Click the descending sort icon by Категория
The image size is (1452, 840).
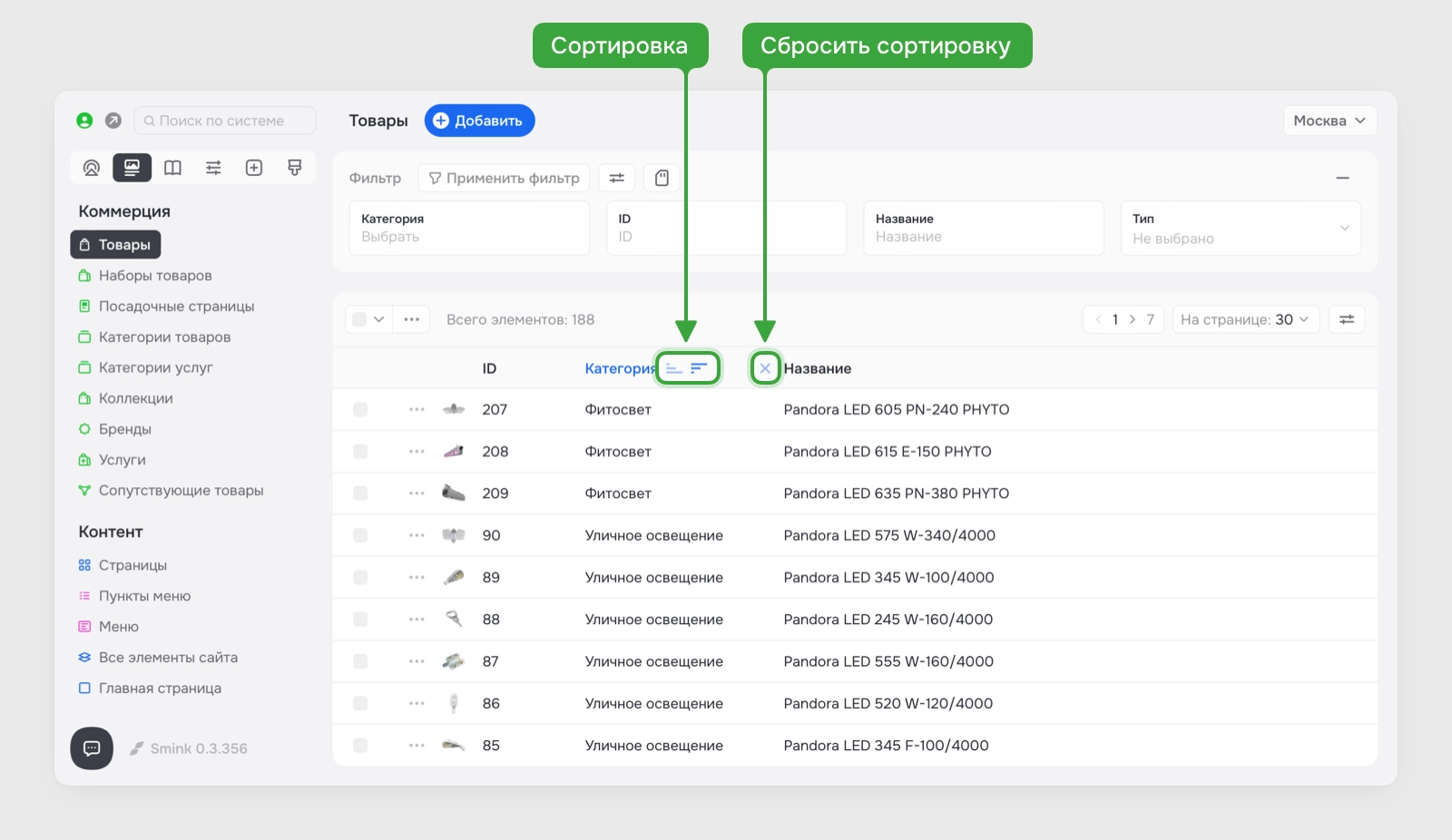tap(699, 368)
